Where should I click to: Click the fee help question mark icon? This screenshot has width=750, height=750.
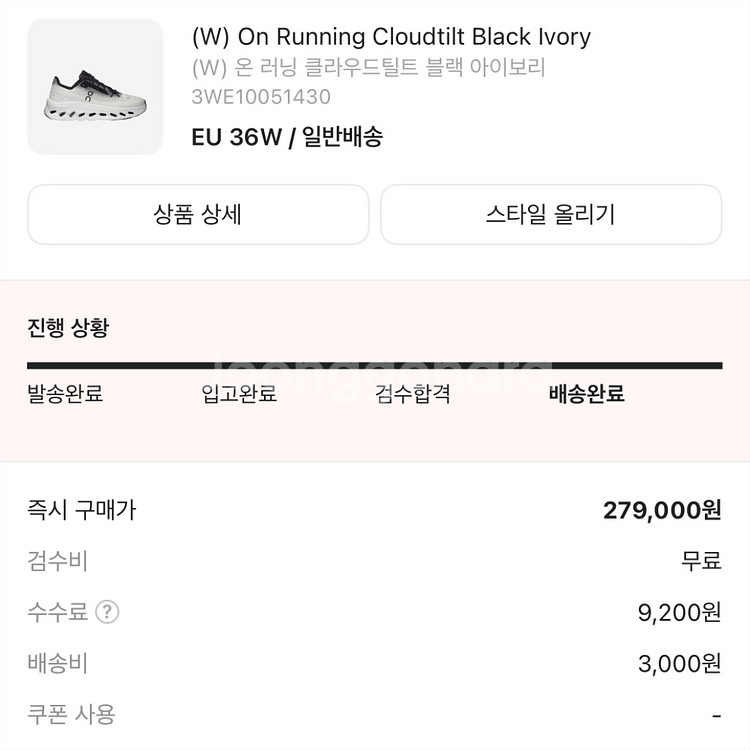(x=107, y=612)
